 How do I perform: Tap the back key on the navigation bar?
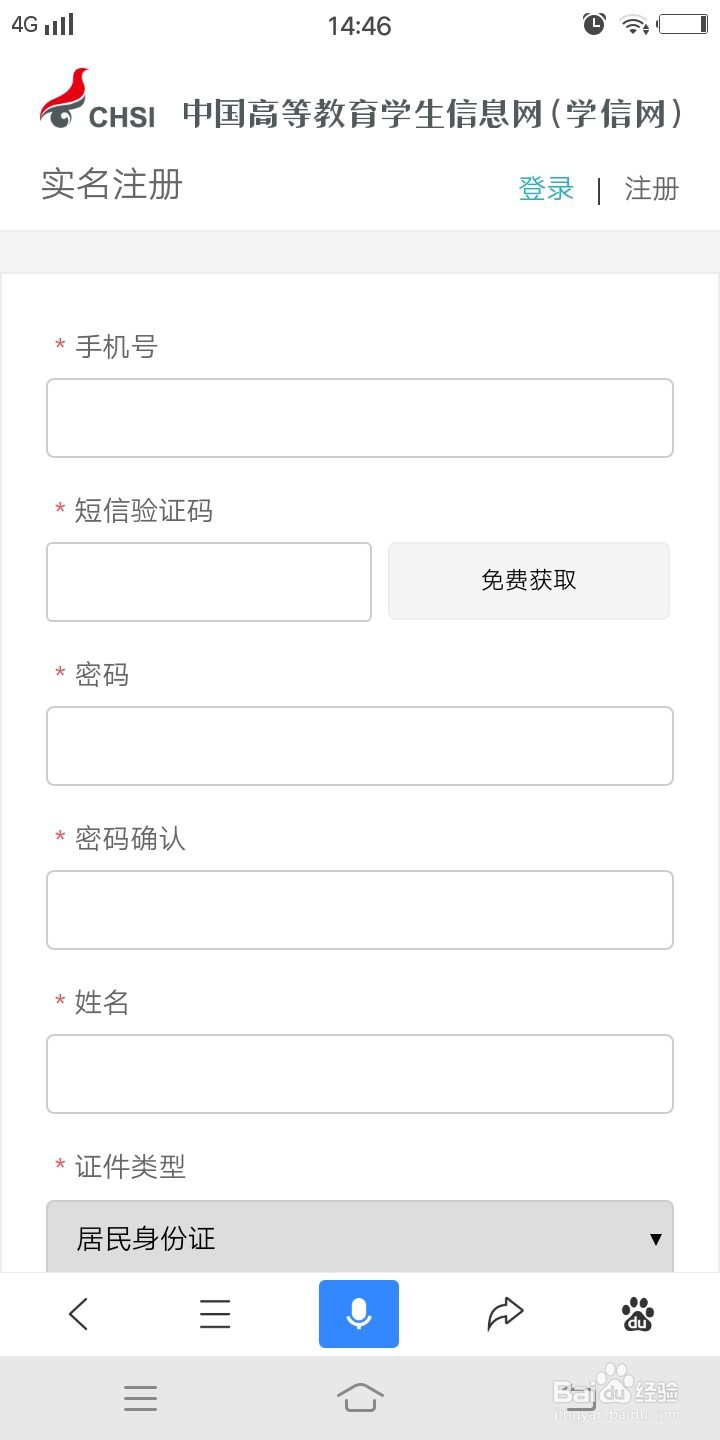tap(580, 1397)
